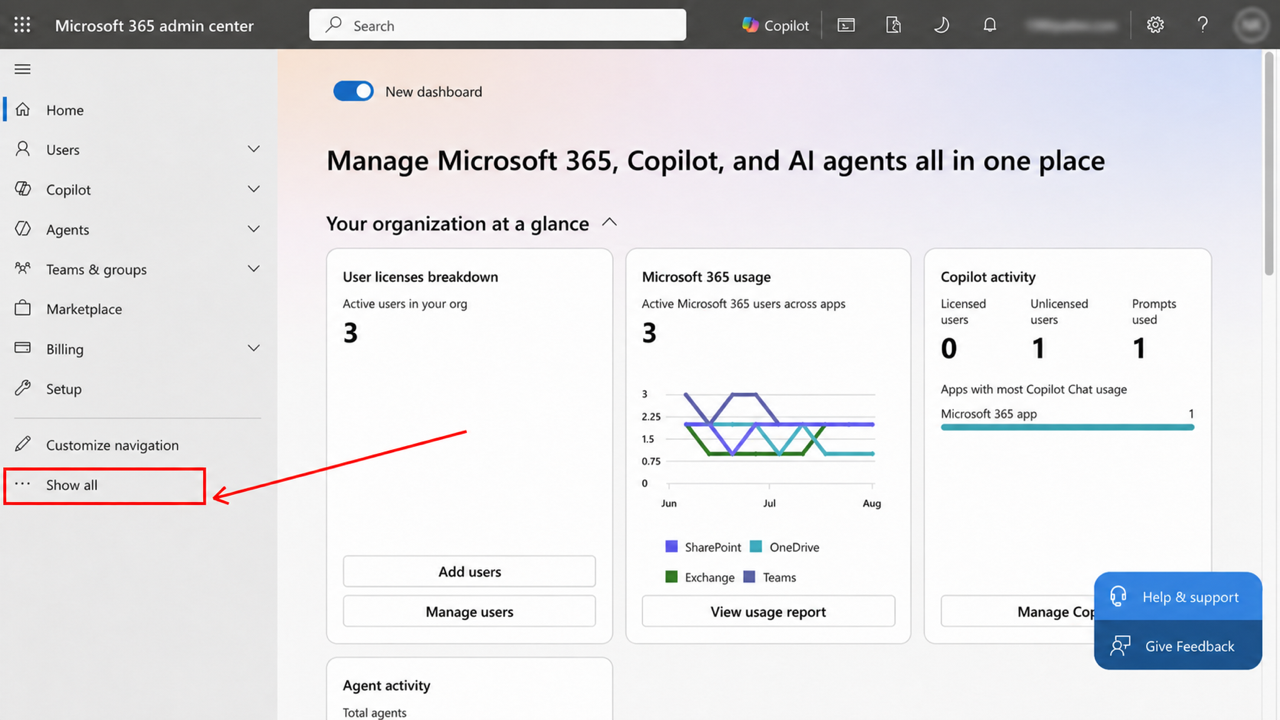This screenshot has width=1280, height=720.
Task: Click the Help & support headset icon
Action: (1119, 597)
